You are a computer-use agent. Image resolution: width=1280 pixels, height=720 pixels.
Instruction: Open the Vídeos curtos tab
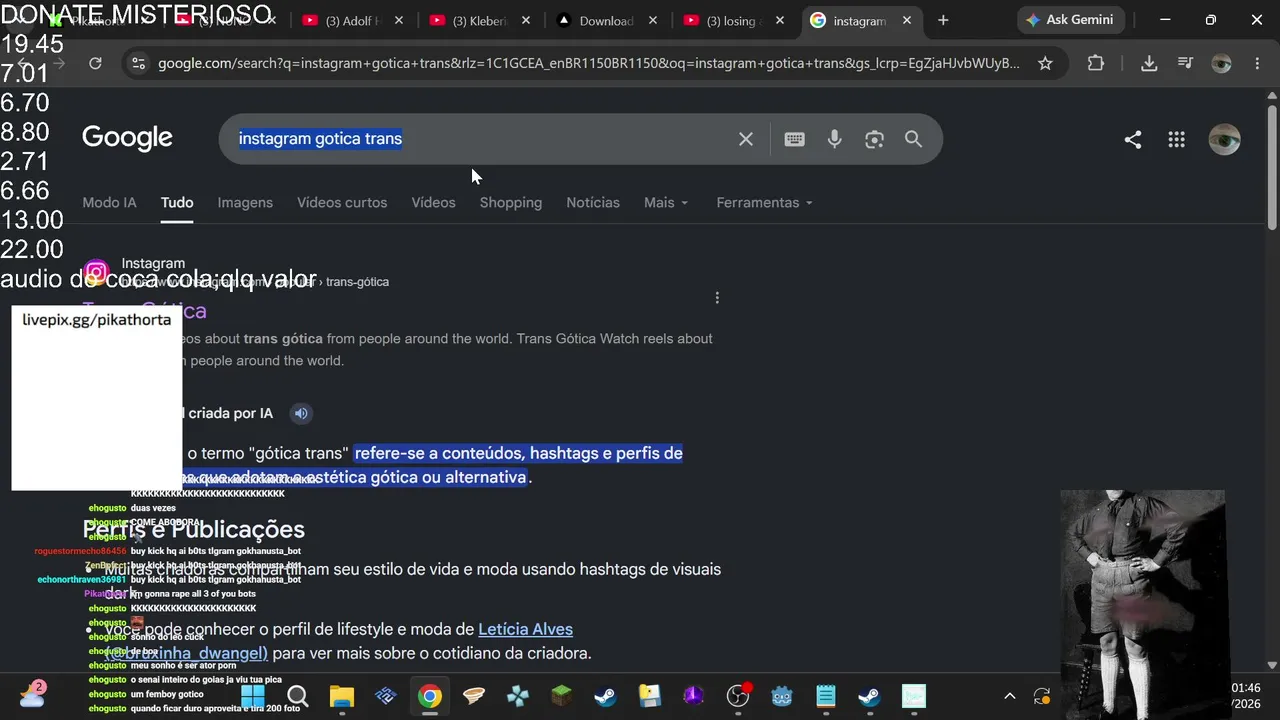[342, 202]
